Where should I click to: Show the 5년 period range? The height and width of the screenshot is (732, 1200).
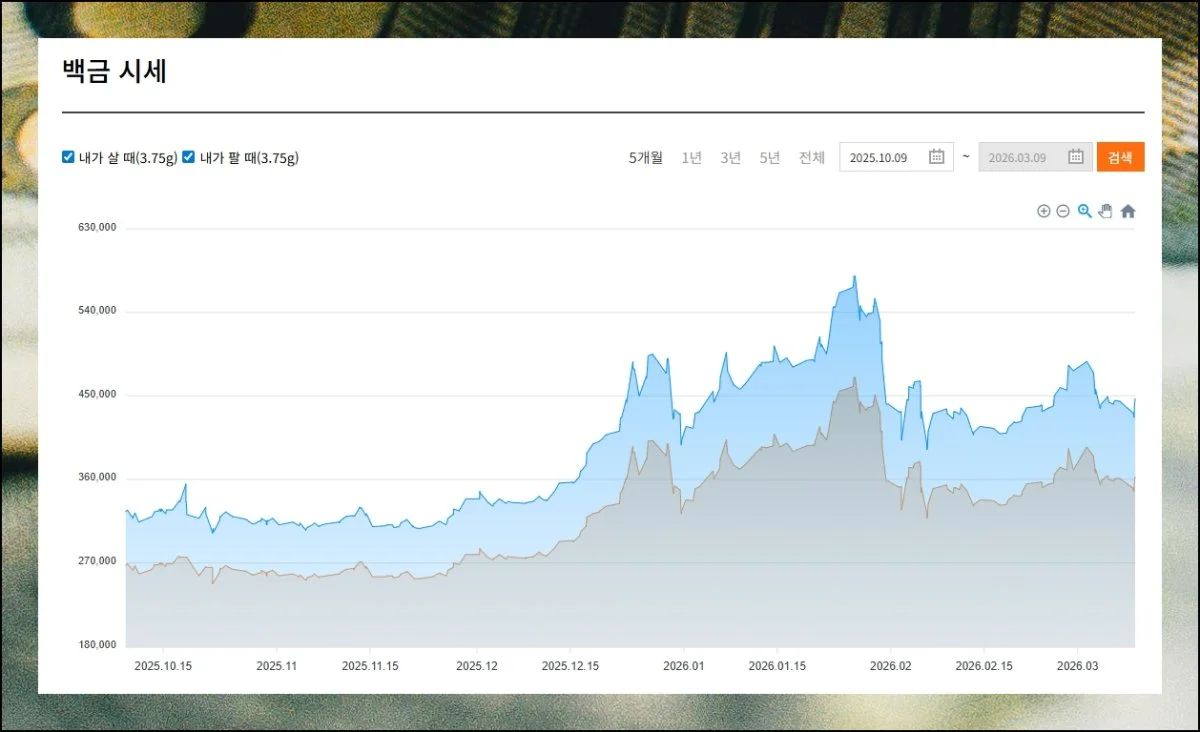pyautogui.click(x=769, y=158)
